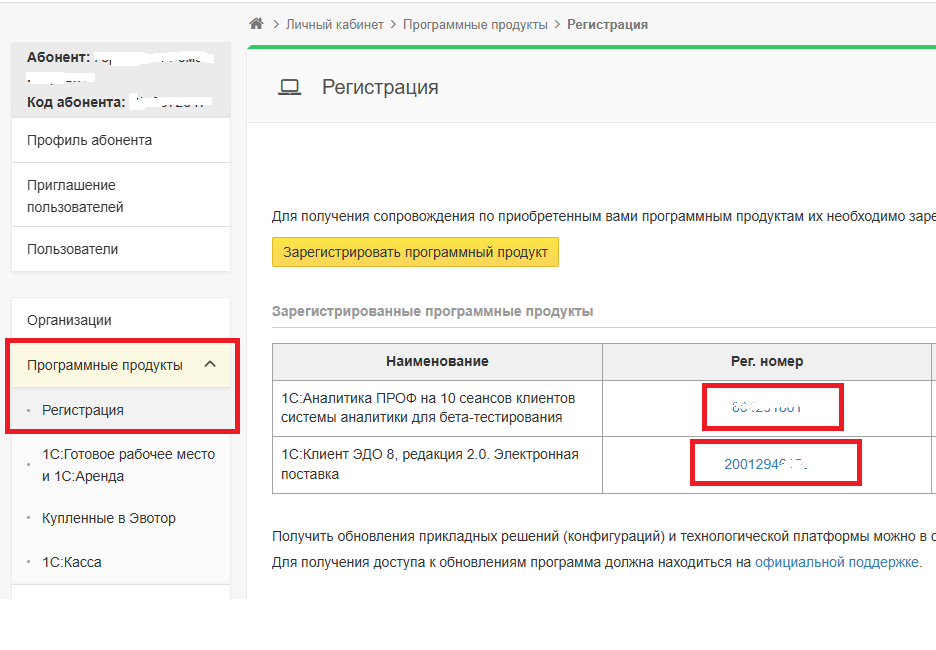Screen dimensions: 936x650
Task: Follow the официальной поддержке link
Action: pos(836,562)
